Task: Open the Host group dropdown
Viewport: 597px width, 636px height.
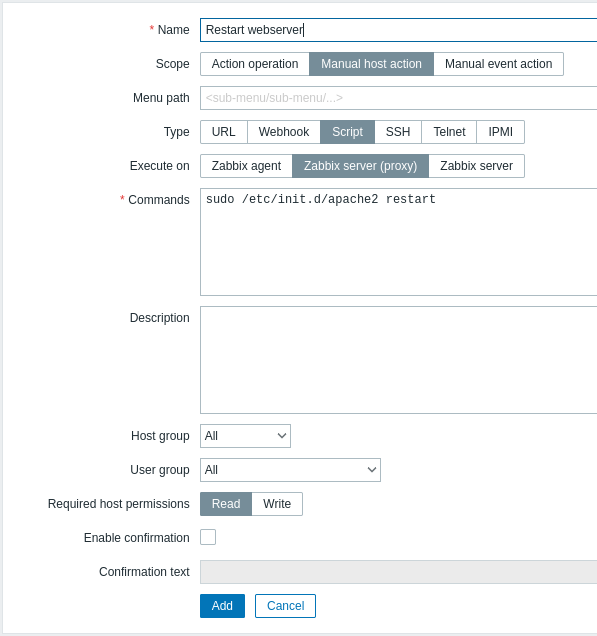Action: pyautogui.click(x=245, y=436)
